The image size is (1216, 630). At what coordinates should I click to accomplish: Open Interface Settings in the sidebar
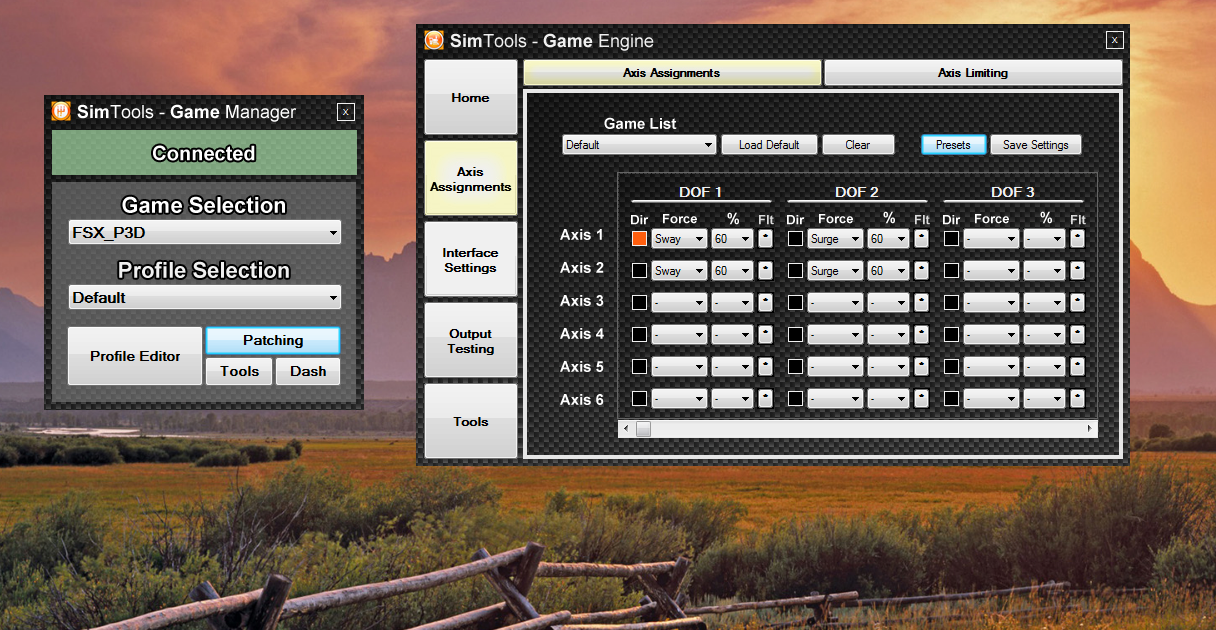click(470, 259)
